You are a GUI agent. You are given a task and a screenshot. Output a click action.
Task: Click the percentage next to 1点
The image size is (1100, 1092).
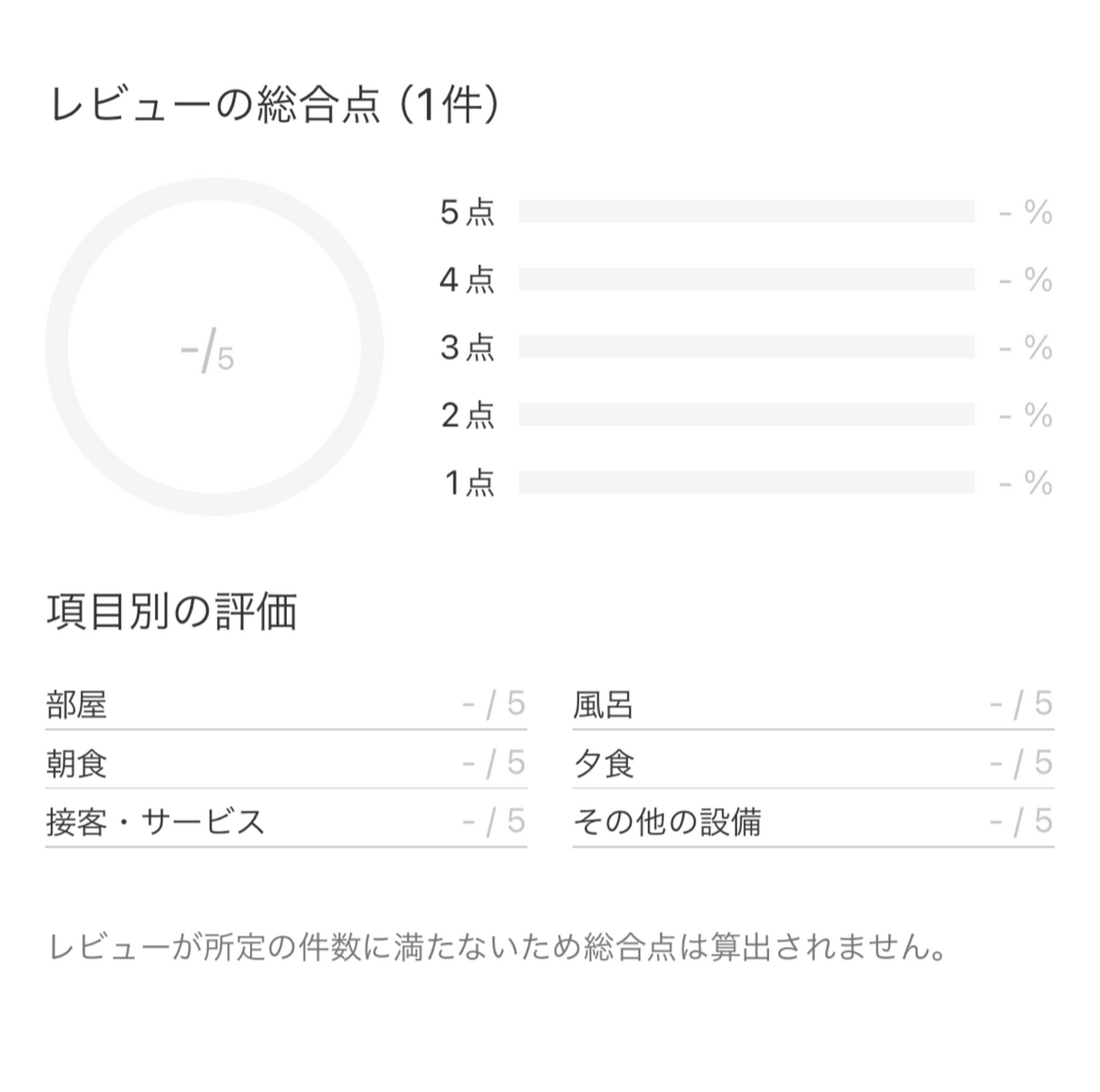click(x=1026, y=483)
